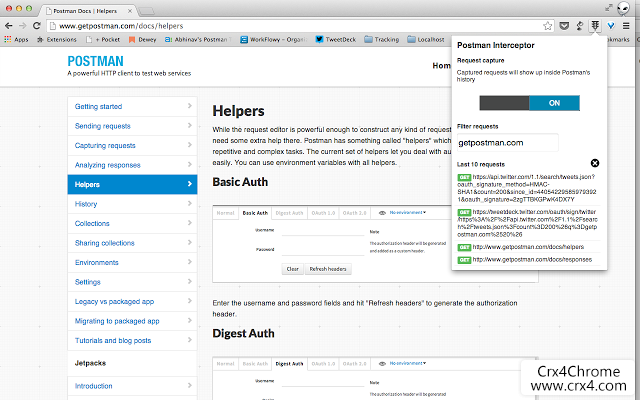Open the Dewey bookmark
Viewport: 640px width, 400px height.
click(143, 39)
